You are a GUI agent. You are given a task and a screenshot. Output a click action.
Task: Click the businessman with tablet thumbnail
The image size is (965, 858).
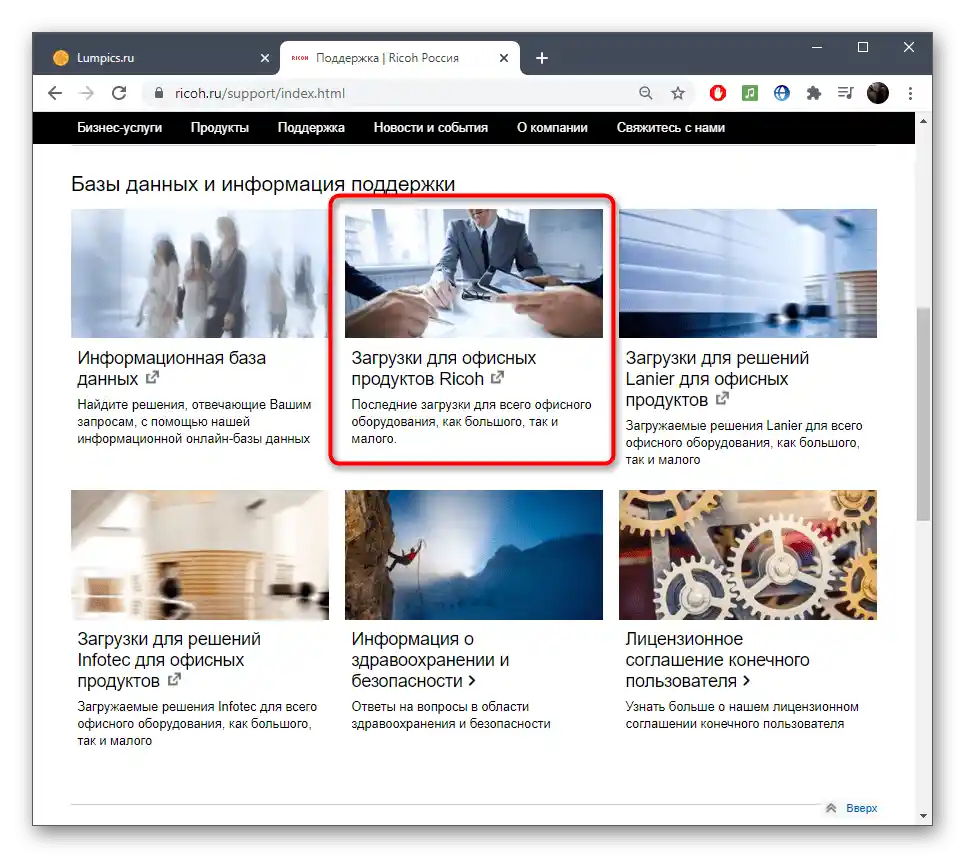pyautogui.click(x=473, y=273)
